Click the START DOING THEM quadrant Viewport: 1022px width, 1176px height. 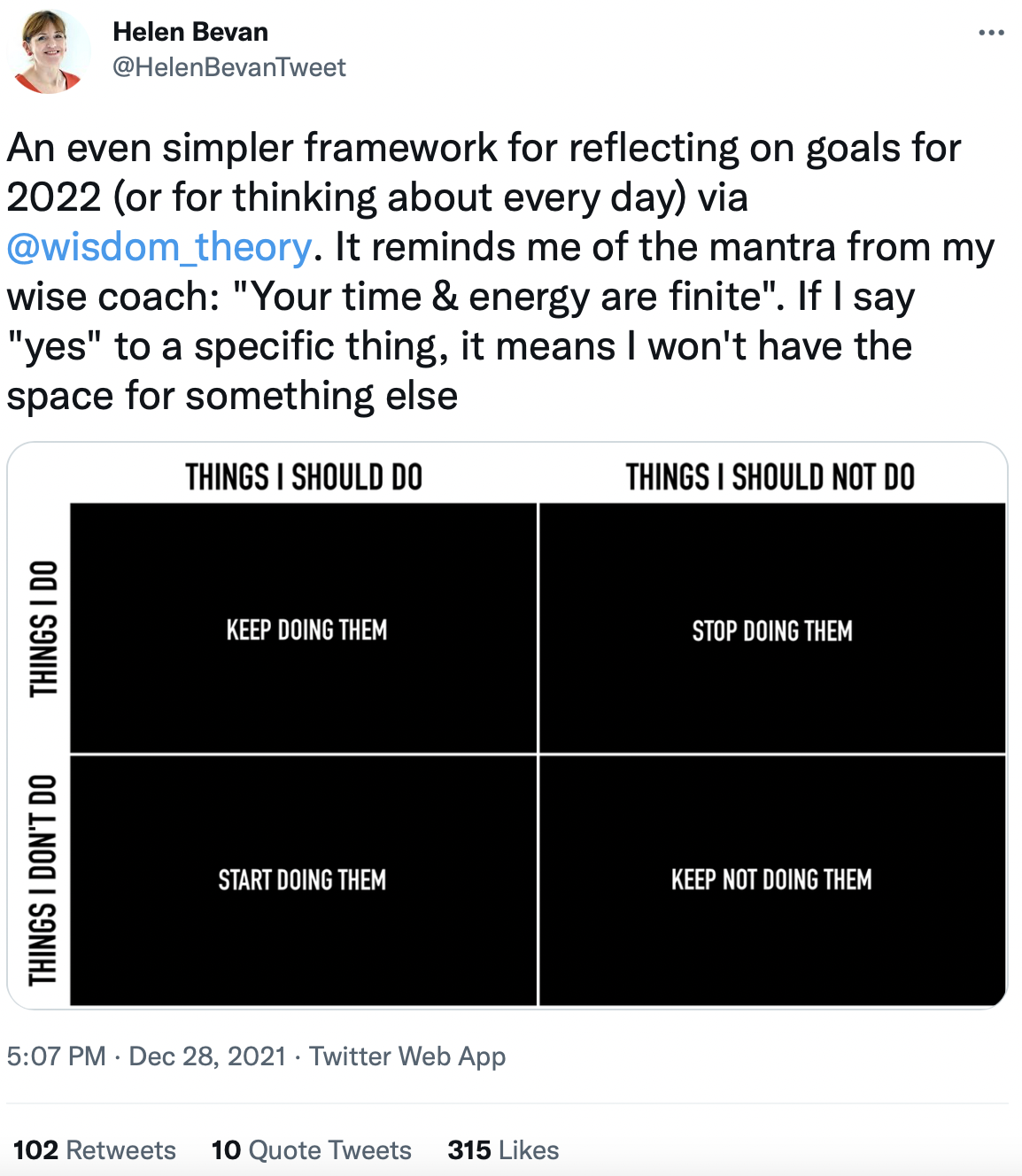pyautogui.click(x=304, y=880)
